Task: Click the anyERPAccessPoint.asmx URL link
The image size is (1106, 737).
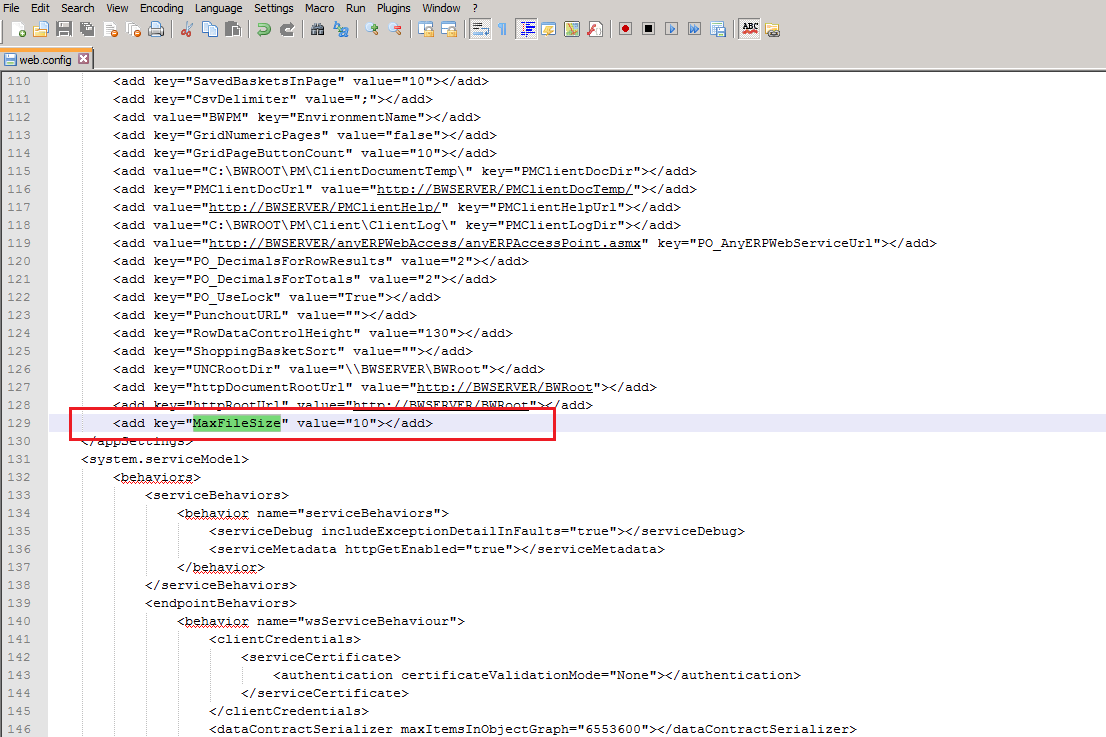Action: pos(425,243)
